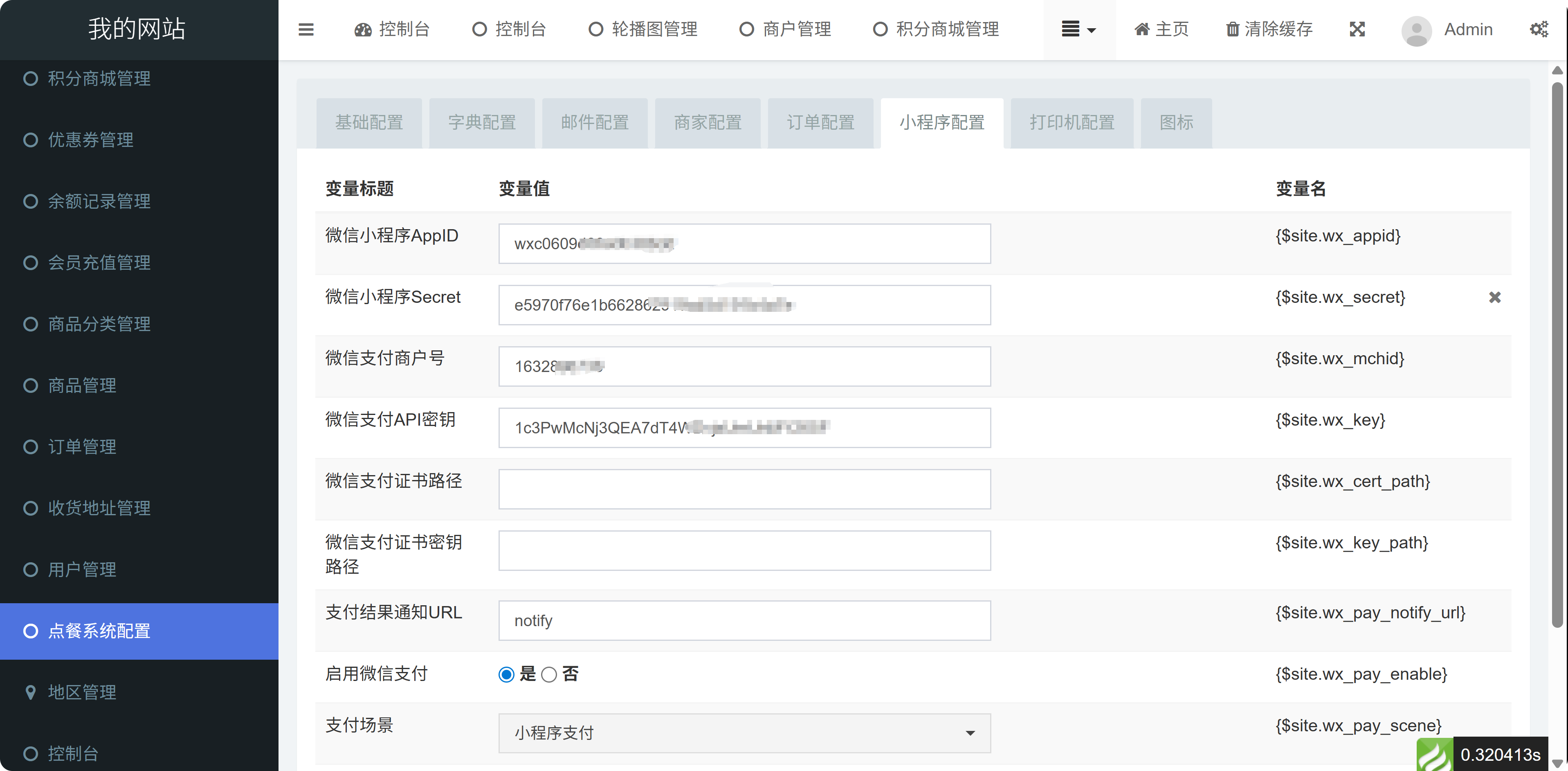Click the trash 清除缓存 icon
Viewport: 1568px width, 771px height.
tap(1232, 29)
